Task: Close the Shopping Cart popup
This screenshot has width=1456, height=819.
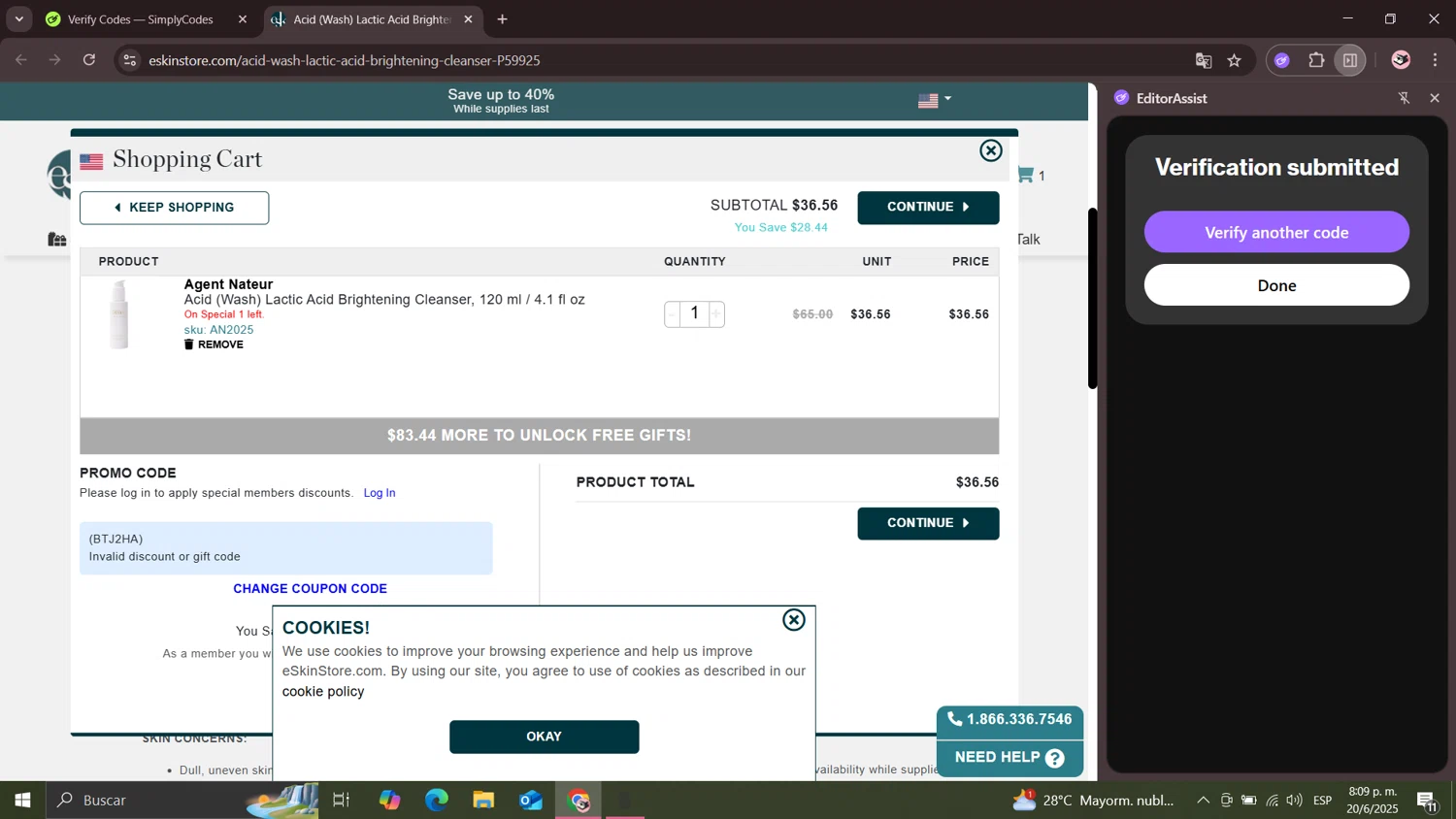Action: point(990,150)
